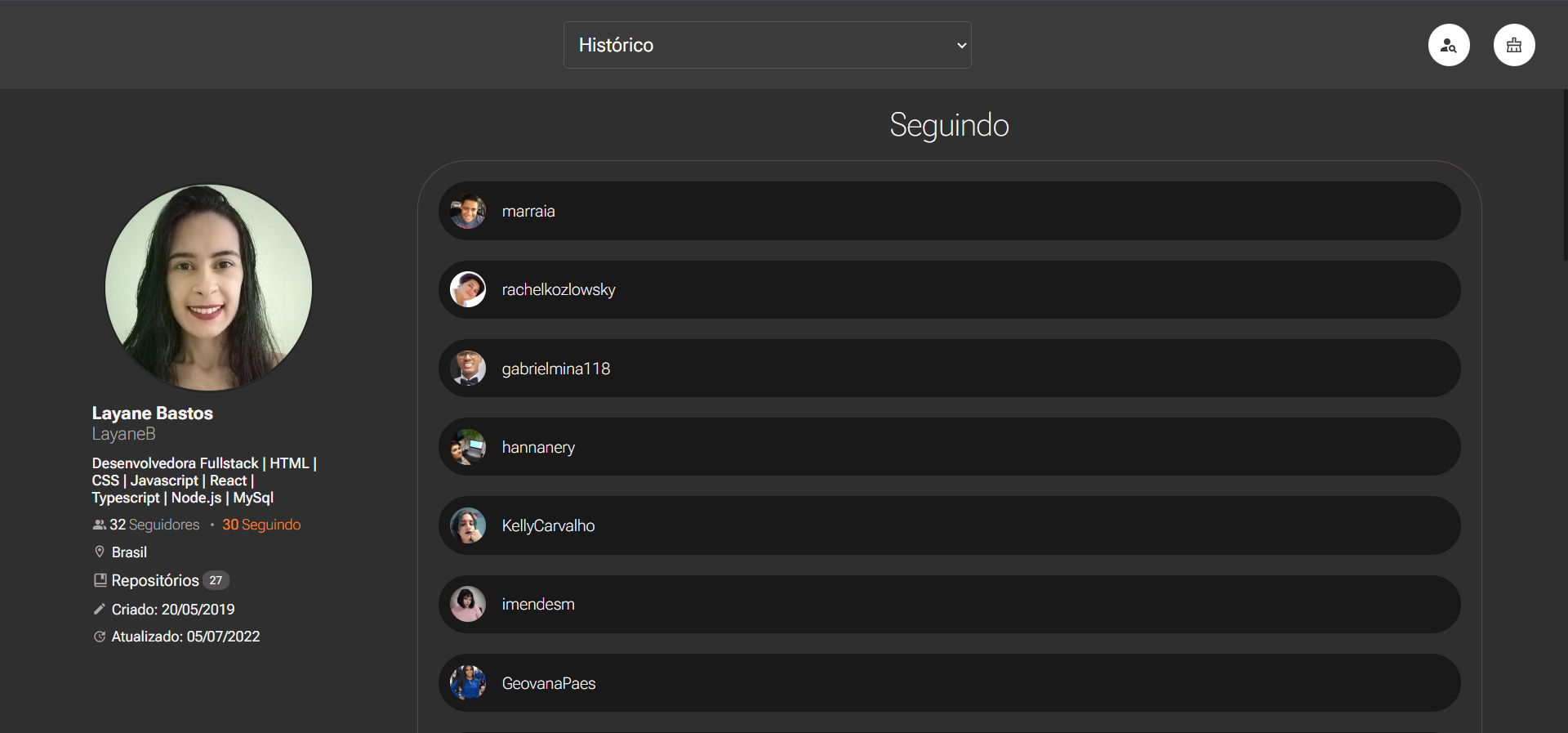Click the user search icon button
Screen dimensions: 1568x733
[x=1449, y=45]
